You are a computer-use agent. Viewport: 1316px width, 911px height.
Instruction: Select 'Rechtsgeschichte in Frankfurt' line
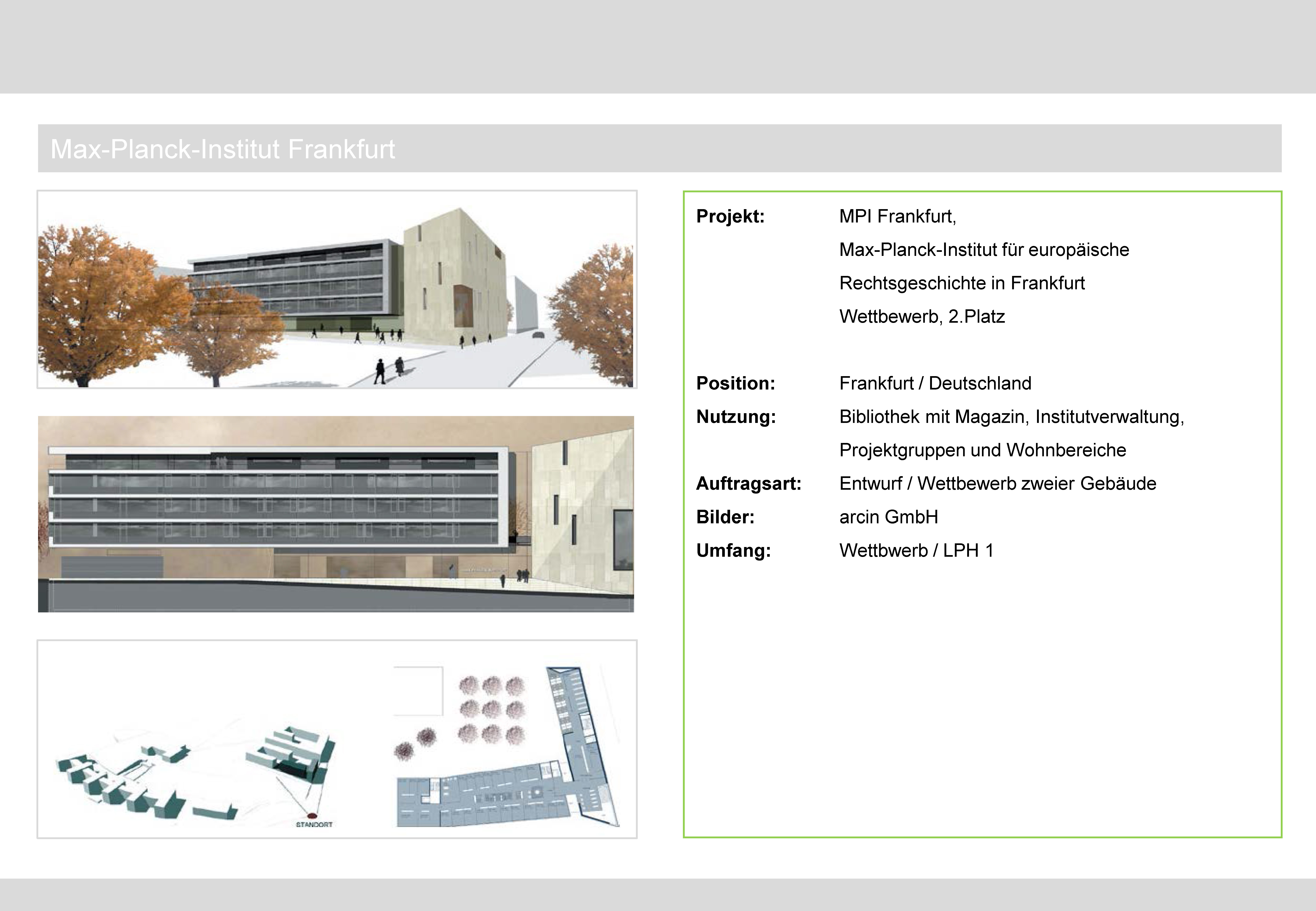click(962, 283)
